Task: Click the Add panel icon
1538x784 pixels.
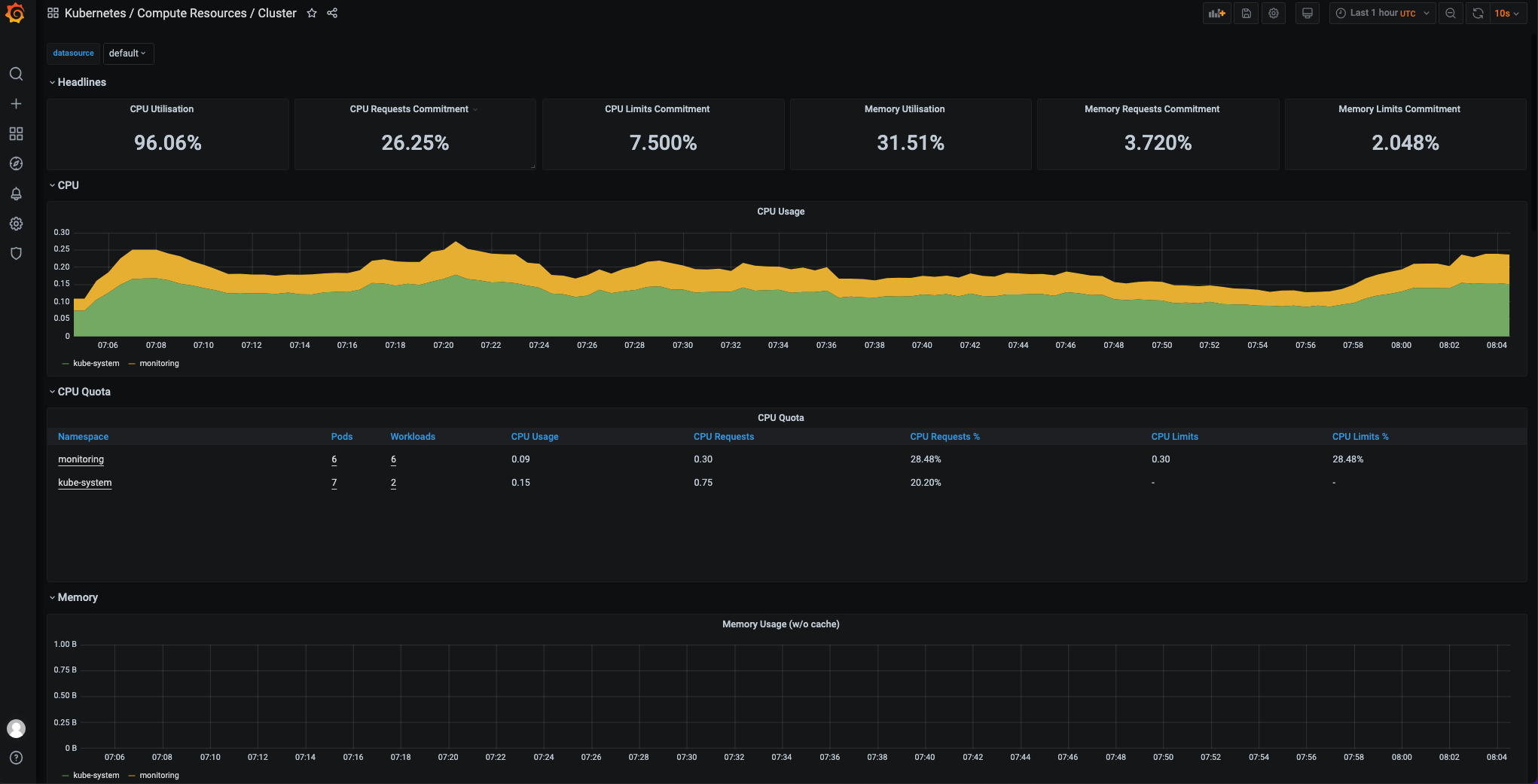Action: [x=1216, y=14]
